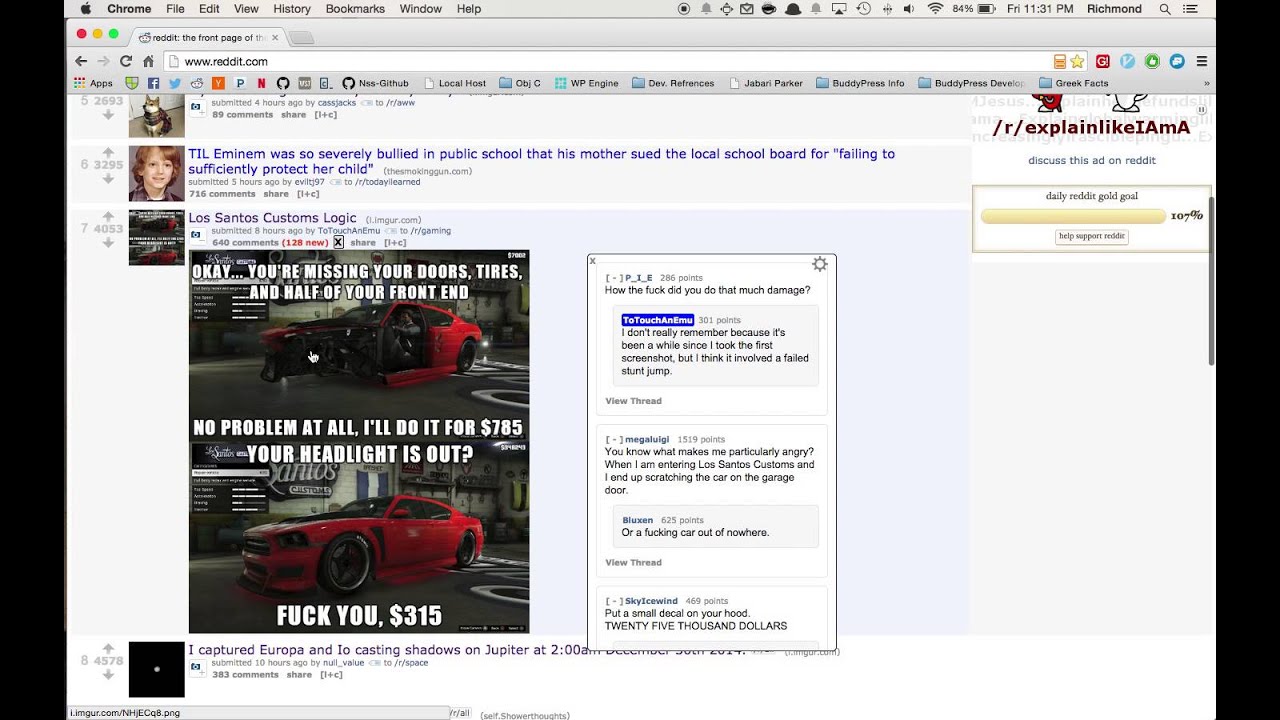Click the page vertical scrollbar
The height and width of the screenshot is (720, 1280).
1211,280
